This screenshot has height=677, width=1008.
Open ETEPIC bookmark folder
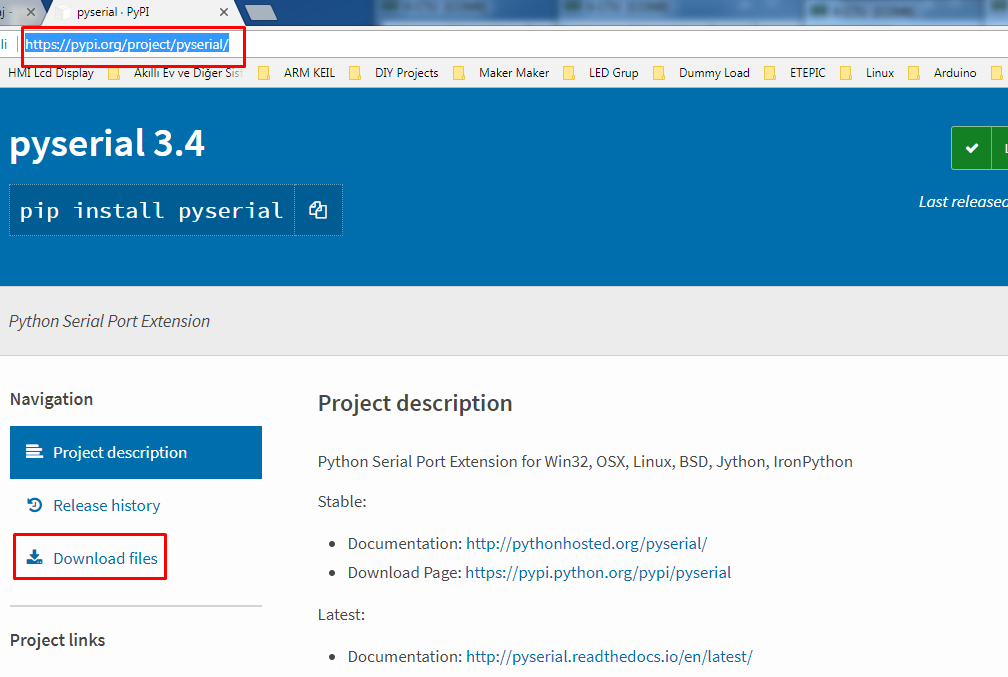(x=807, y=73)
